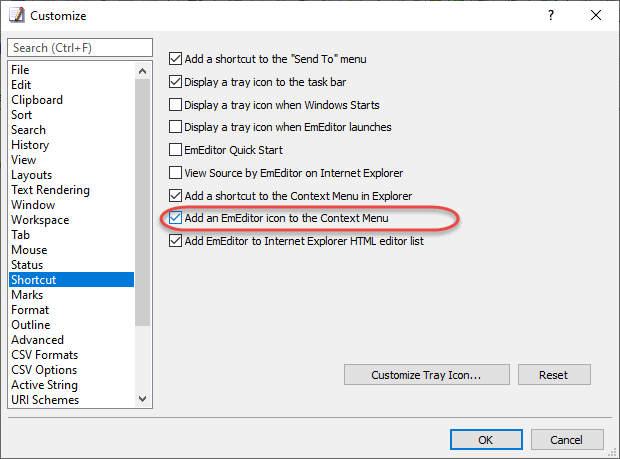Click the category list scroll down arrow

pos(142,399)
